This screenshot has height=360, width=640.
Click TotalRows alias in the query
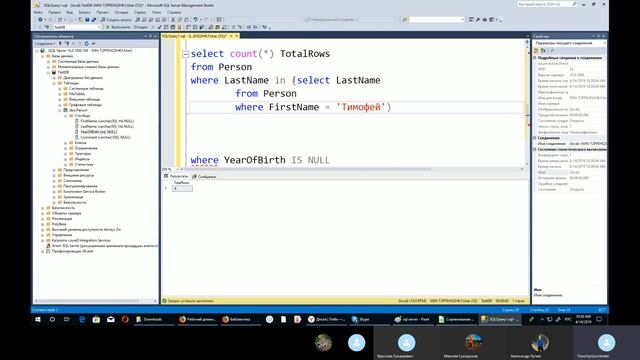click(305, 54)
